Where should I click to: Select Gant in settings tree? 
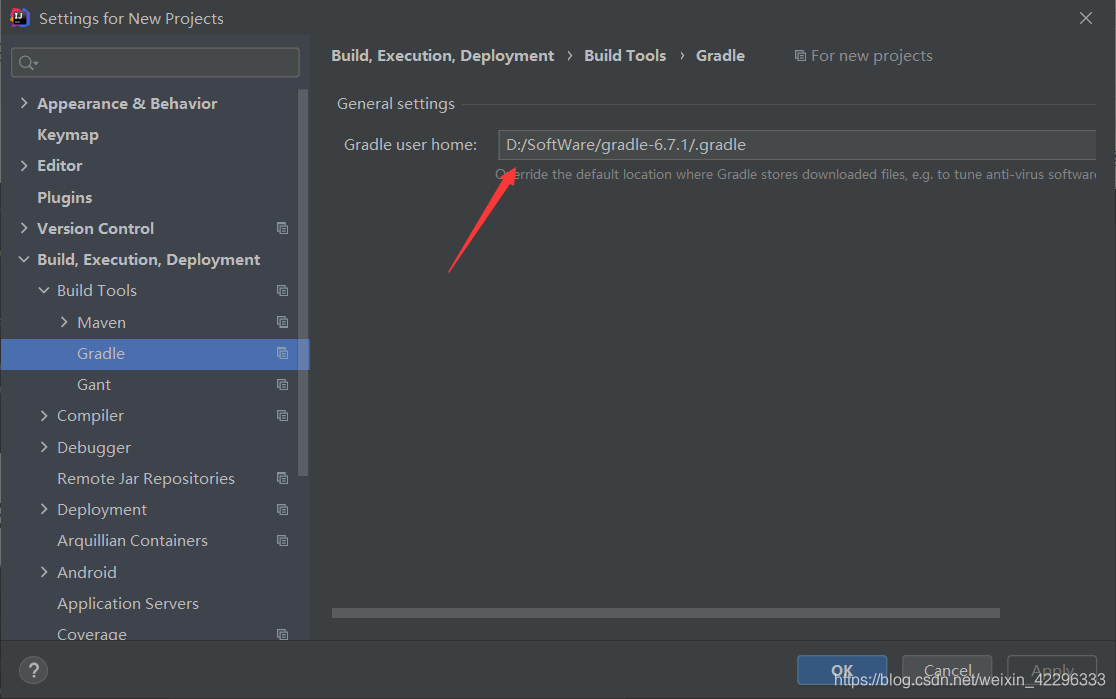(94, 384)
